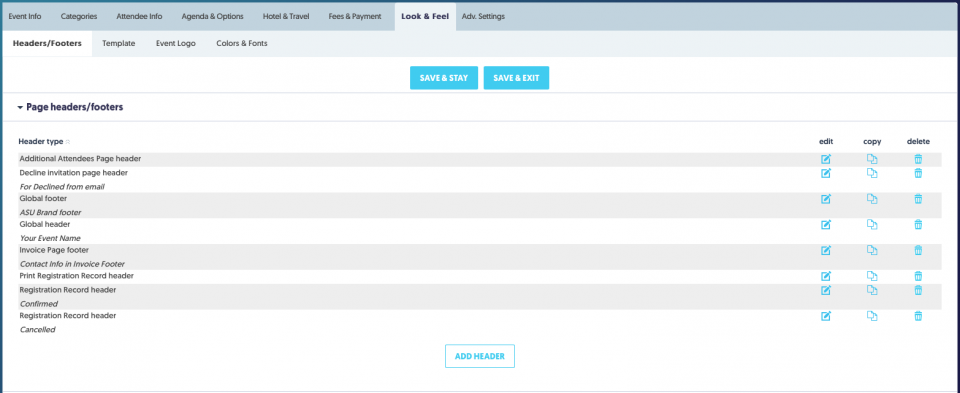Copy the Cancelled Registration Record header

click(872, 316)
